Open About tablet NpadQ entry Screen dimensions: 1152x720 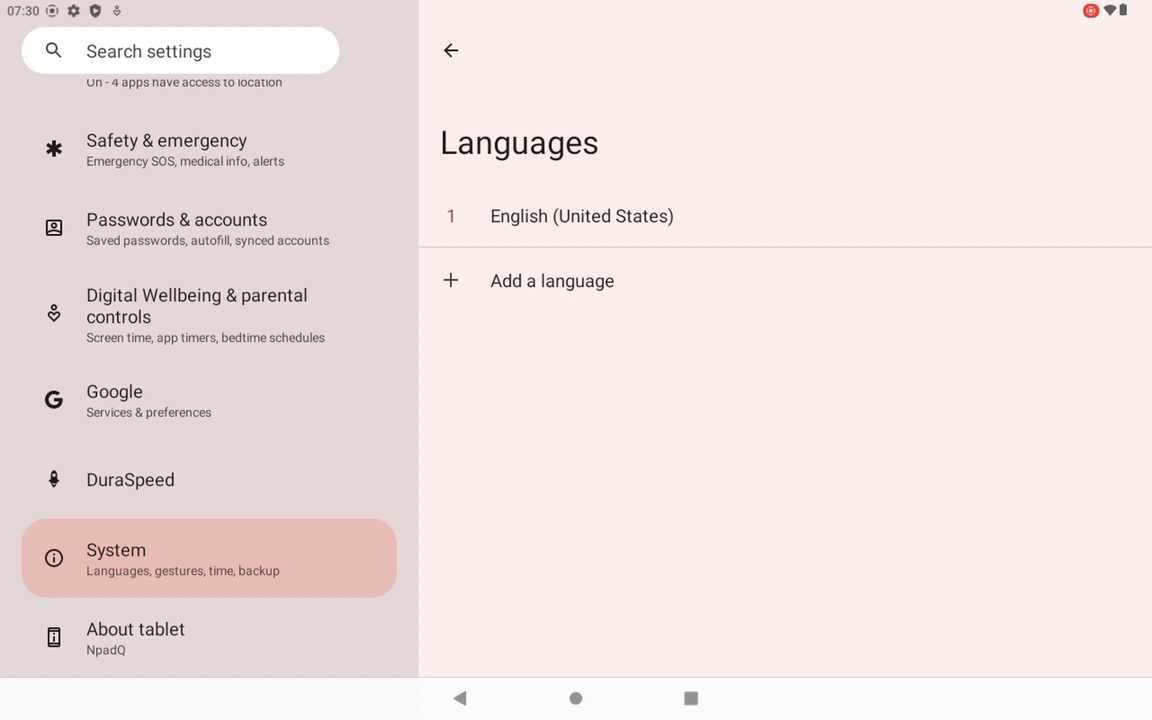(209, 637)
